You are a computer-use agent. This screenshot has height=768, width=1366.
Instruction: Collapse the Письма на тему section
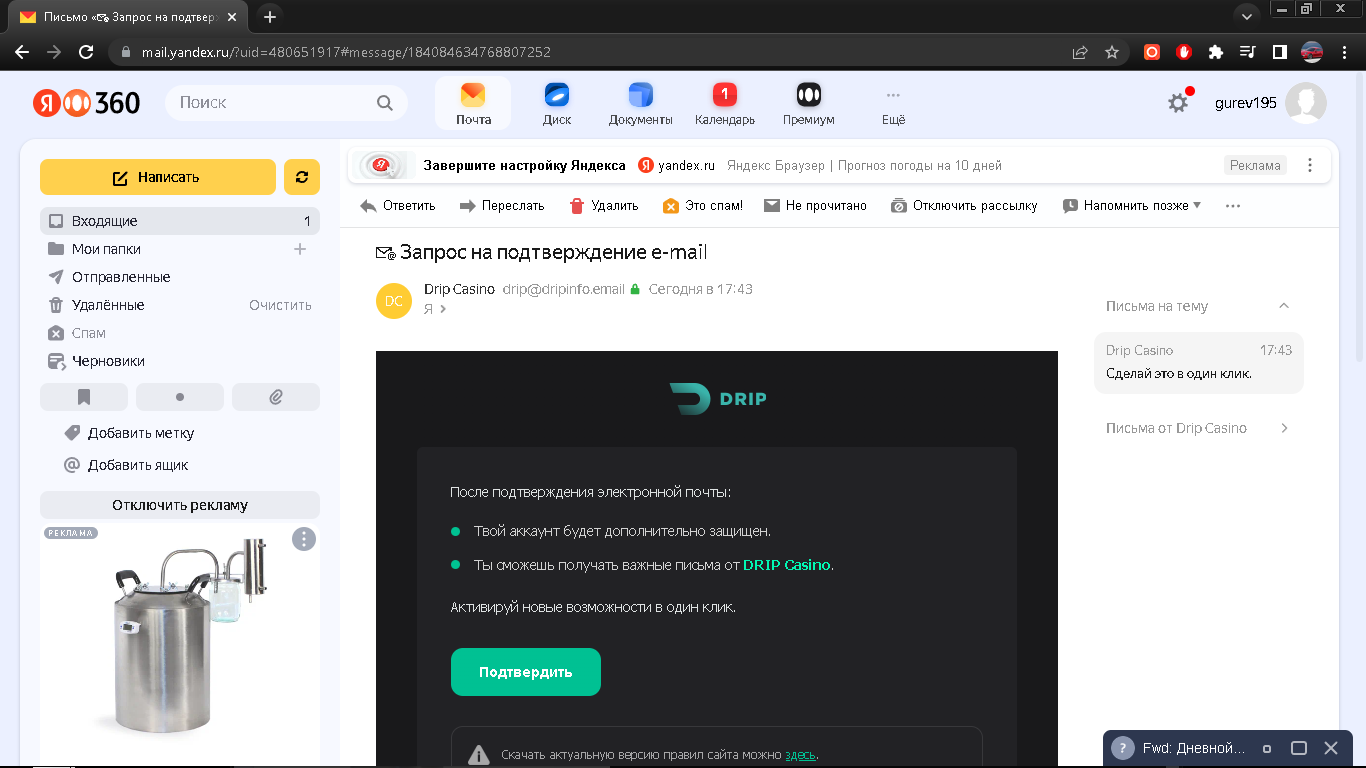pos(1284,306)
